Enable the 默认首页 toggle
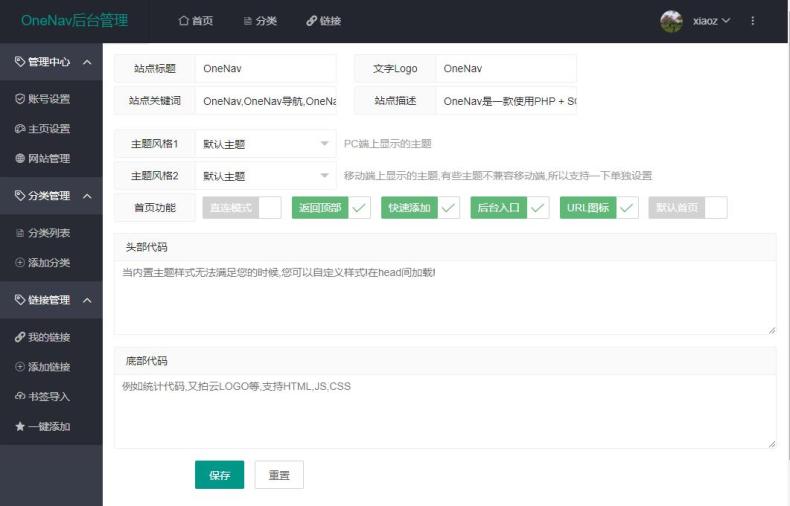Viewport: 790px width, 506px height. tap(688, 208)
